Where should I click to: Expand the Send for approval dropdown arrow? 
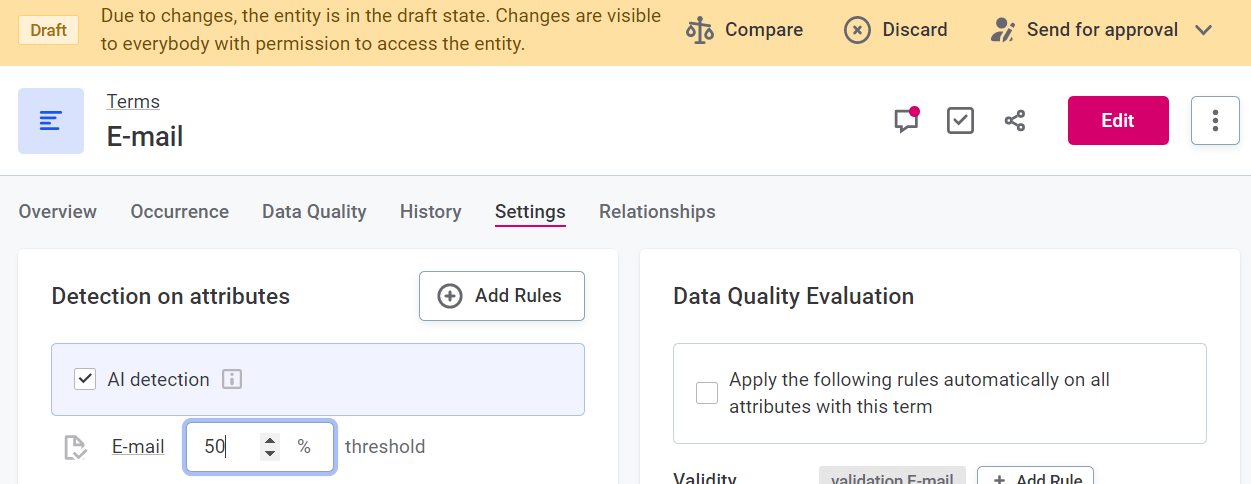(1204, 30)
